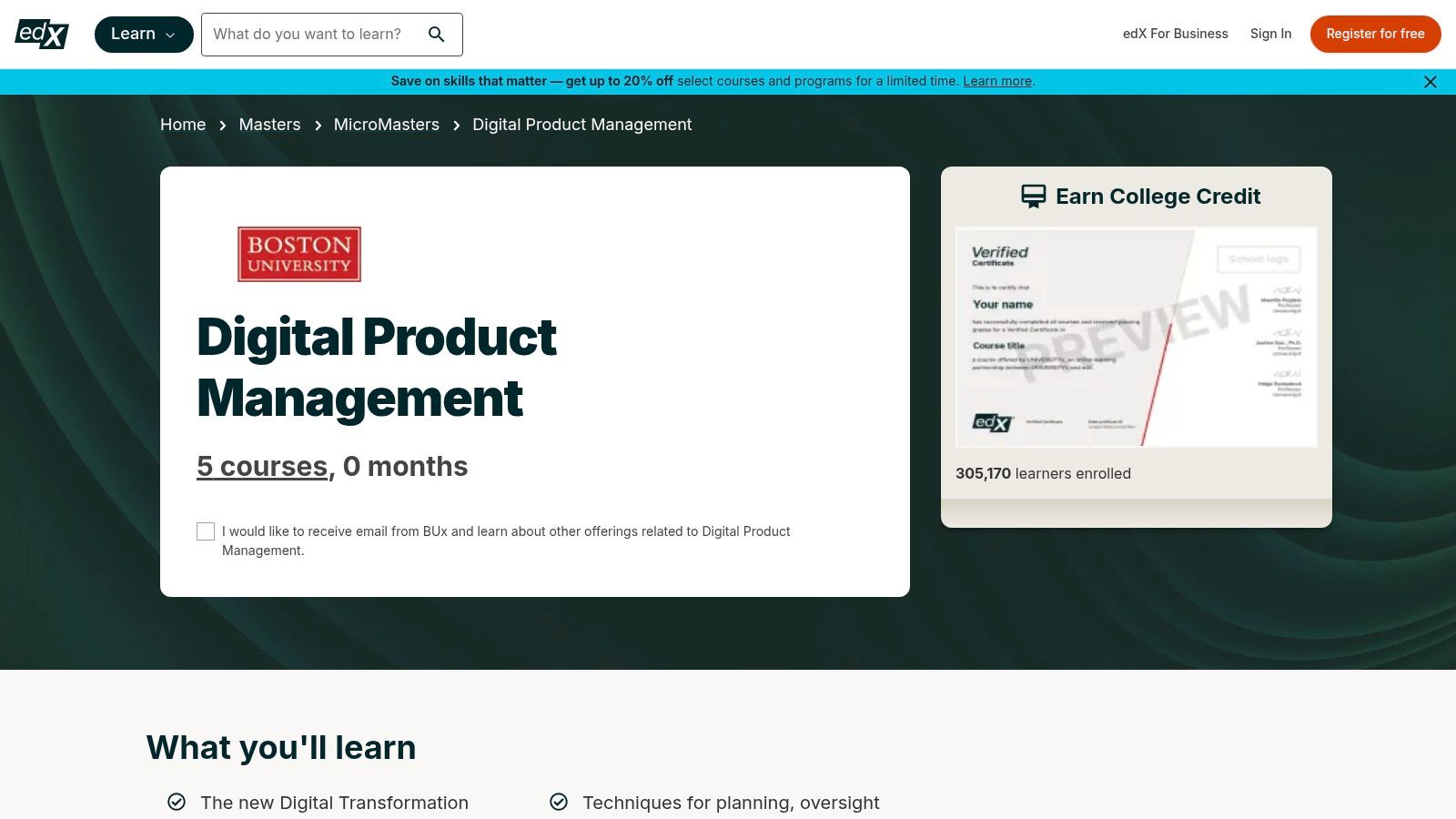Click the edX logo to go home
The height and width of the screenshot is (819, 1456).
click(41, 34)
